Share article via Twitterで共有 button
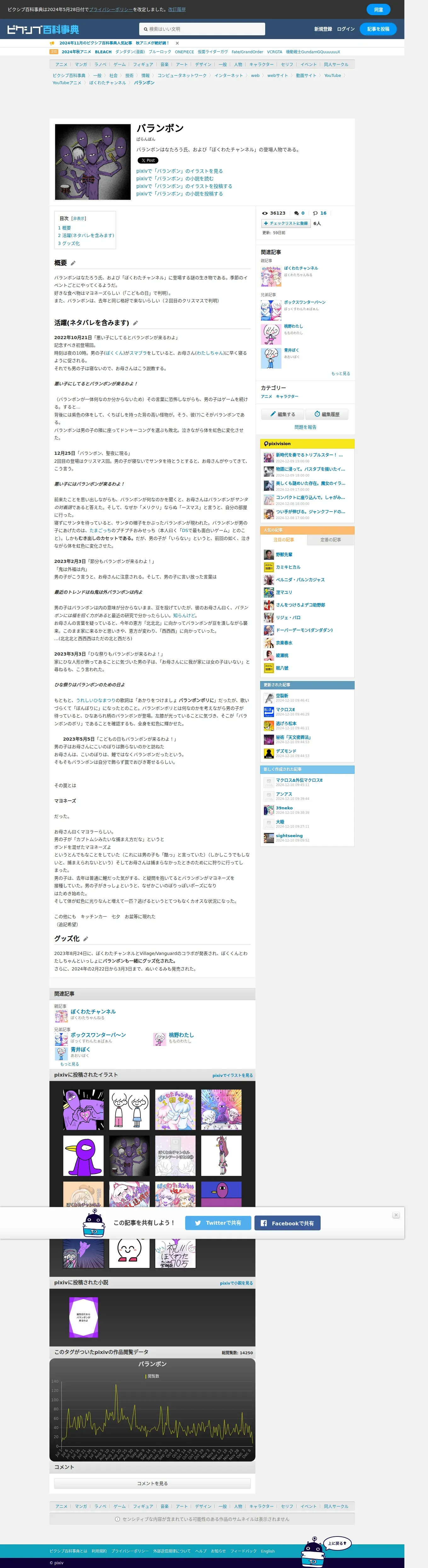The height and width of the screenshot is (1568, 428). click(218, 1222)
